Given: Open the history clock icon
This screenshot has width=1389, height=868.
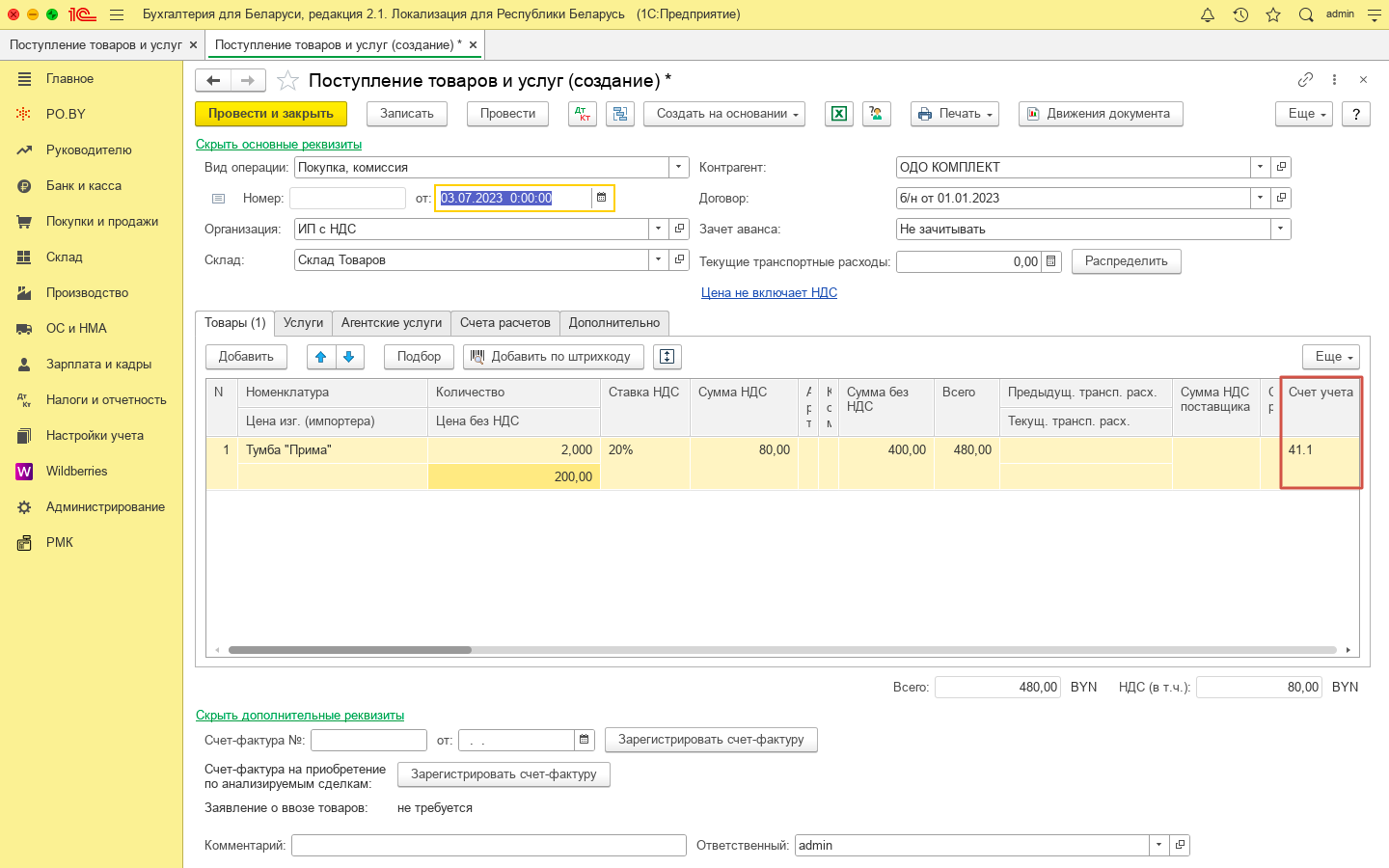Looking at the screenshot, I should [1240, 14].
